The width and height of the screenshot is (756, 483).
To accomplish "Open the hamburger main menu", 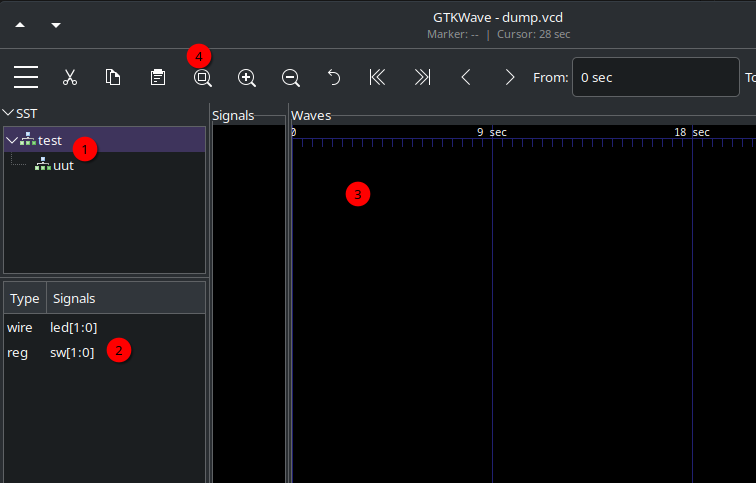I will (x=26, y=77).
